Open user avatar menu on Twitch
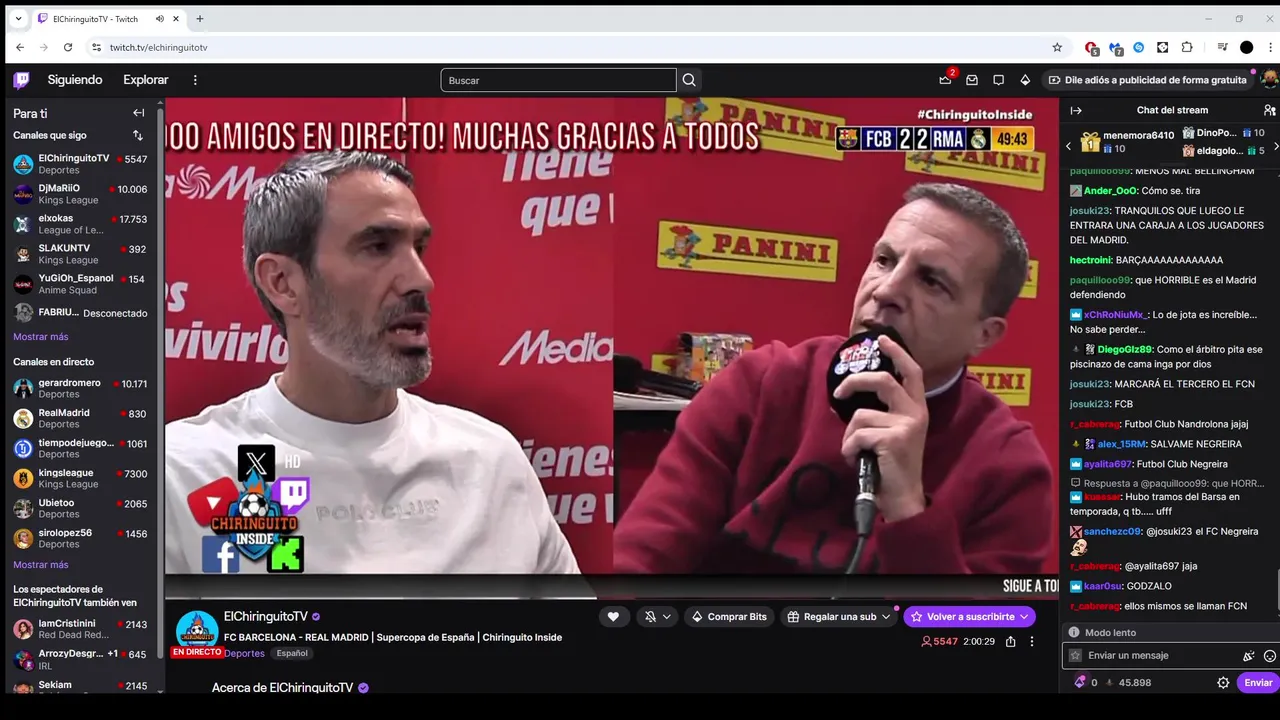This screenshot has width=1280, height=720. pyautogui.click(x=1269, y=80)
